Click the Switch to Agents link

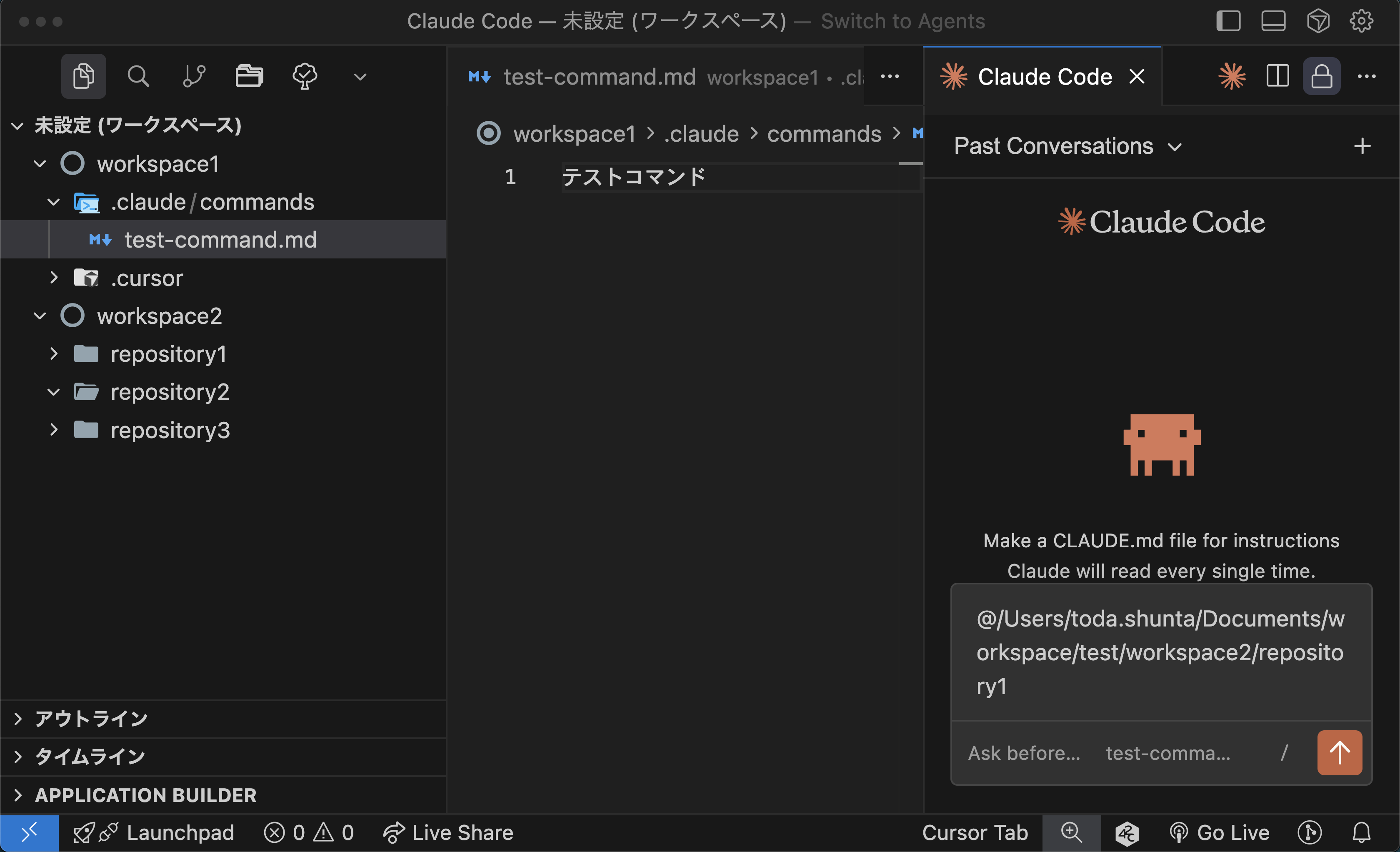click(x=902, y=21)
